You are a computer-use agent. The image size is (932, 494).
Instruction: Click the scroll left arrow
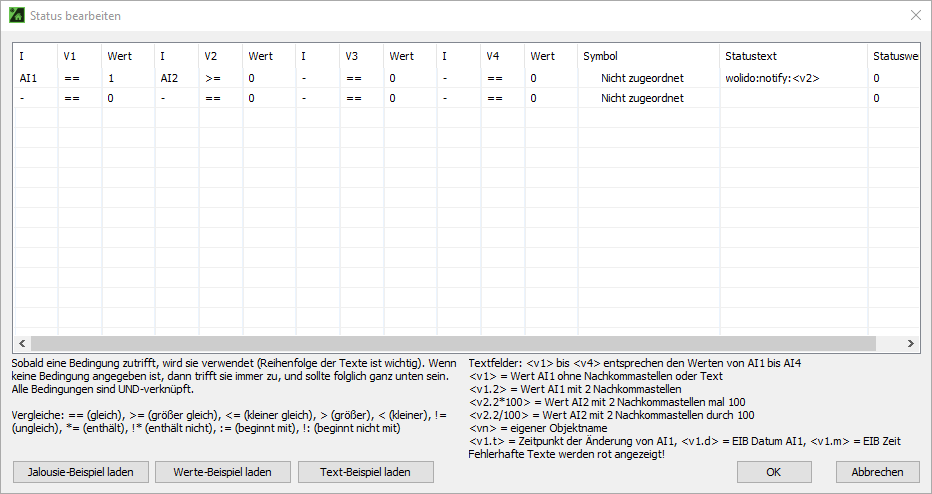(22, 343)
